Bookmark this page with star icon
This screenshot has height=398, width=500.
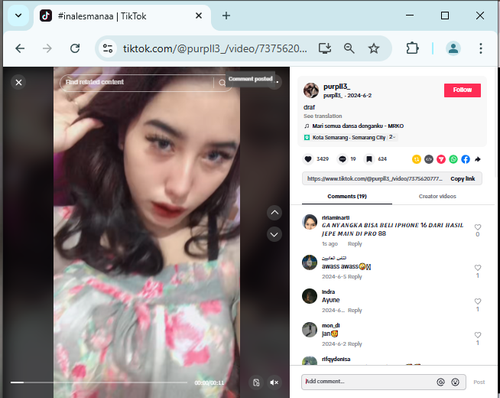[374, 49]
